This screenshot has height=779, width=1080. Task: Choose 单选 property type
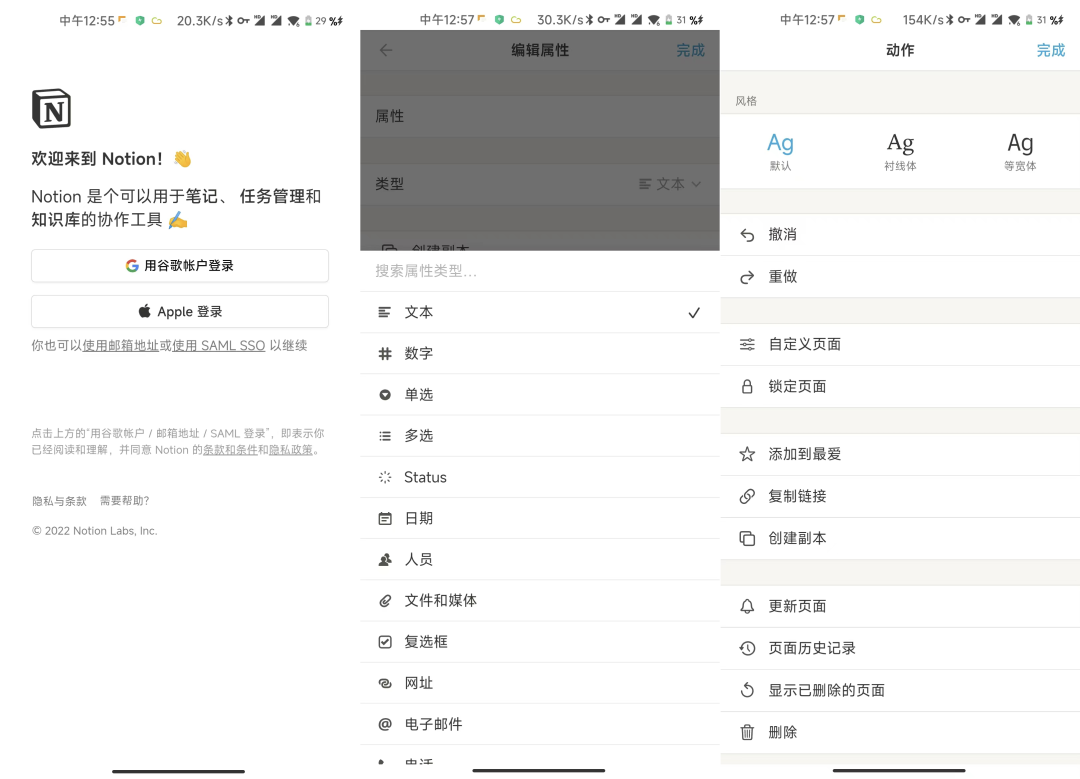click(540, 395)
